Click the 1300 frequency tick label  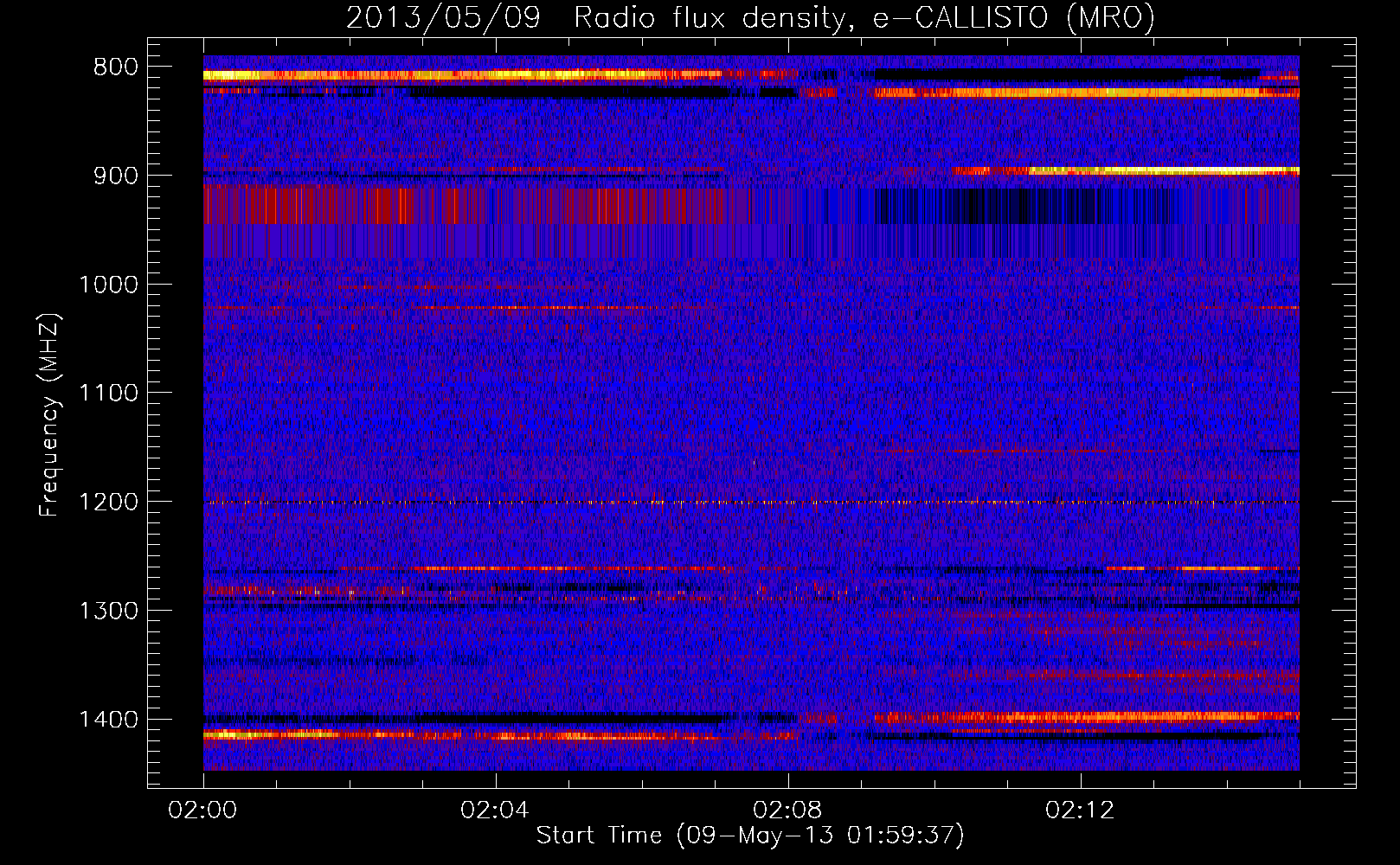pyautogui.click(x=108, y=612)
